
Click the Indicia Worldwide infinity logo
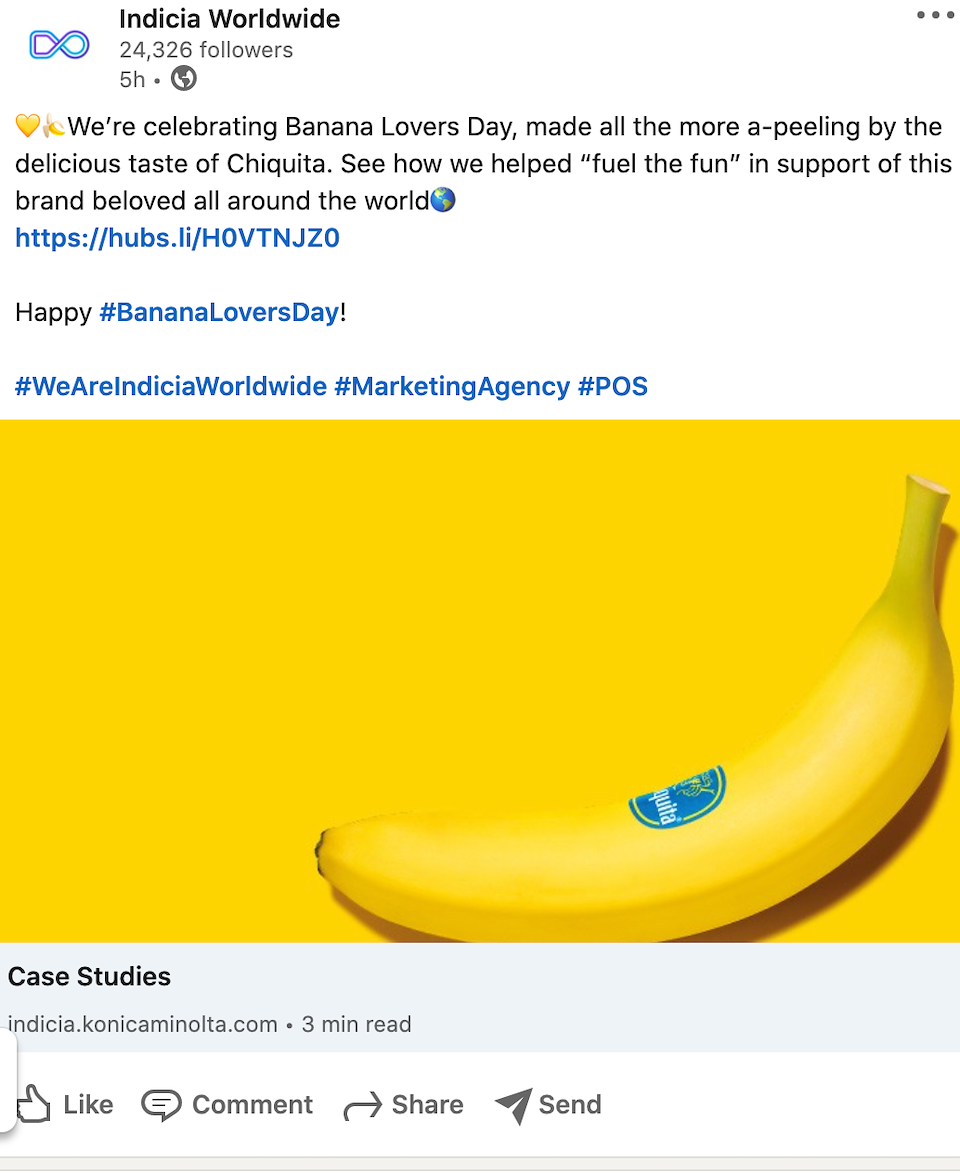pyautogui.click(x=59, y=45)
